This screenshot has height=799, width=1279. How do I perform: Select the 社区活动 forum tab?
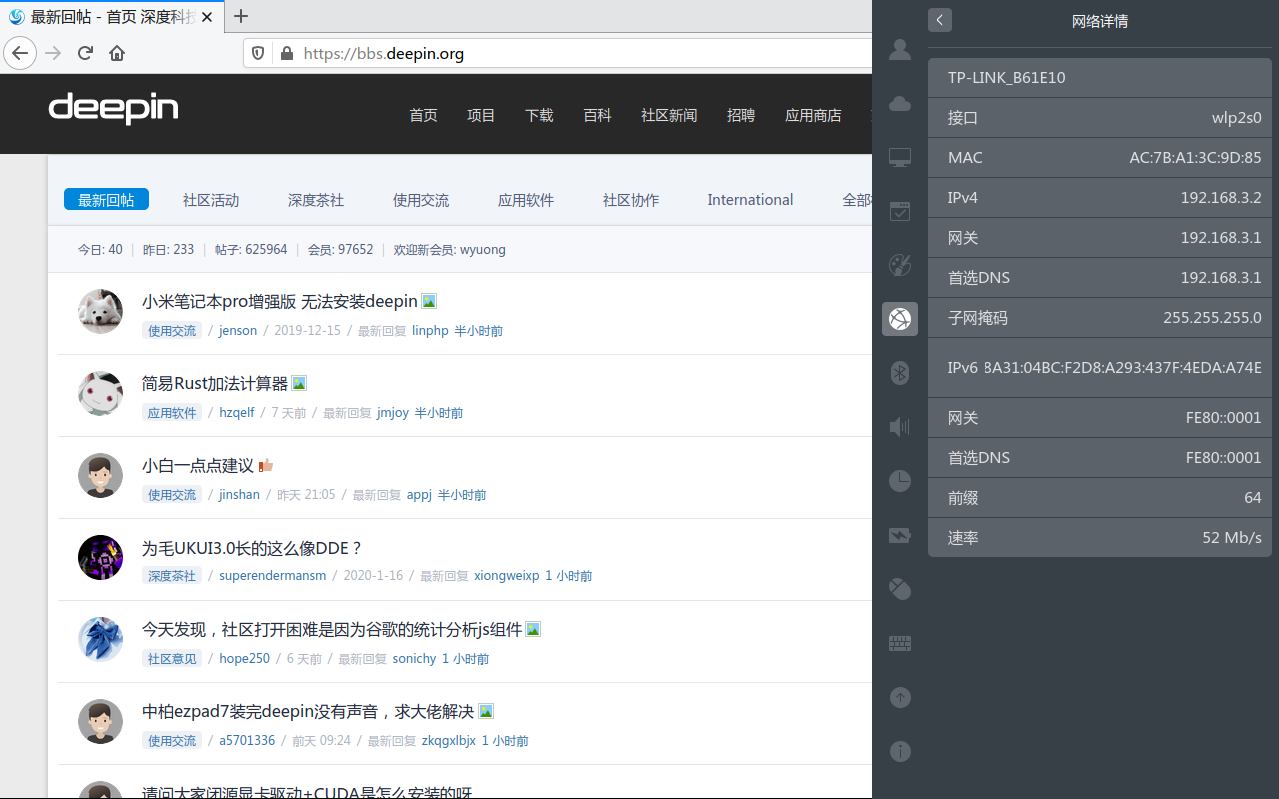[x=211, y=200]
